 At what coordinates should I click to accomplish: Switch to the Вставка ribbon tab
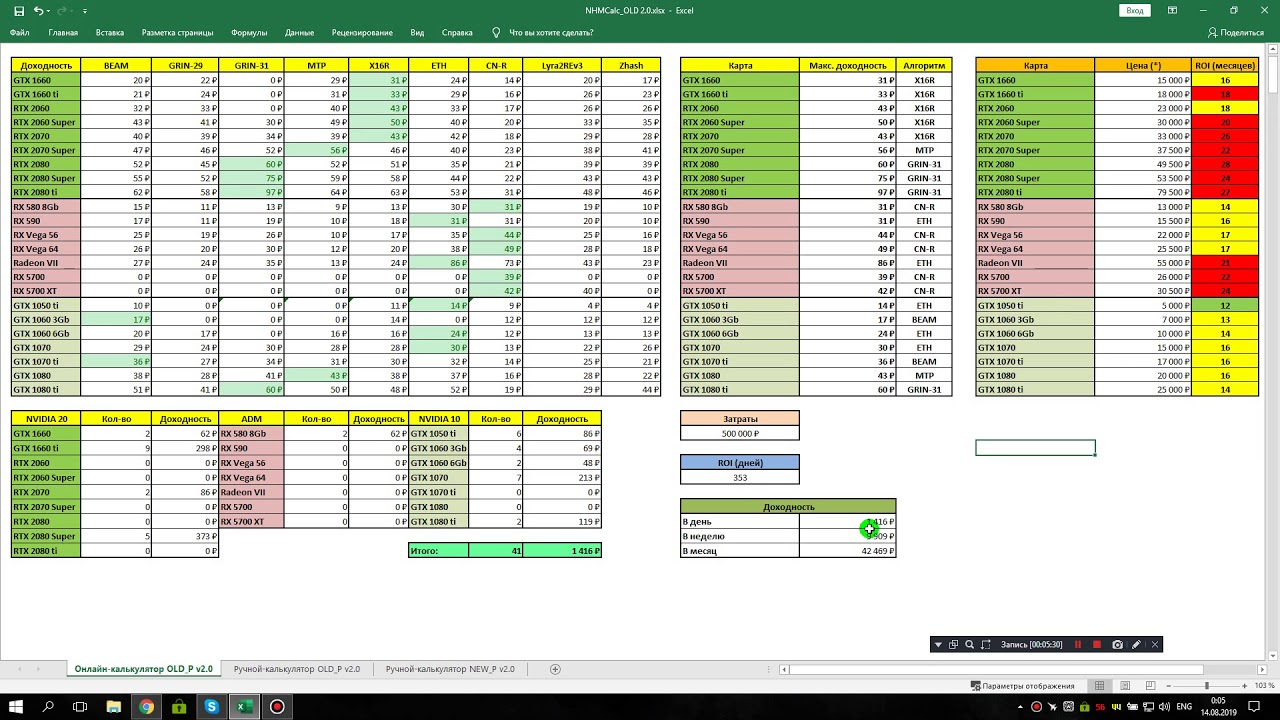coord(110,32)
